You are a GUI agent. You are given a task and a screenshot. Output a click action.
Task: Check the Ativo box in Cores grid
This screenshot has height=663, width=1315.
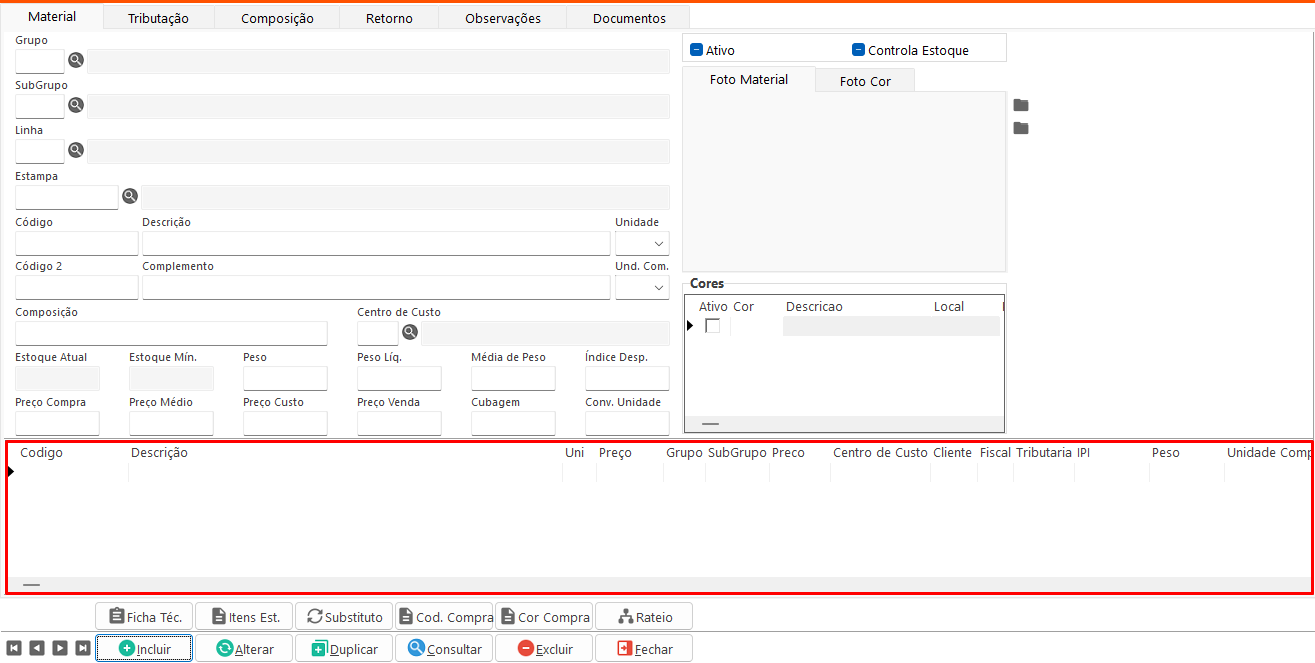point(713,326)
